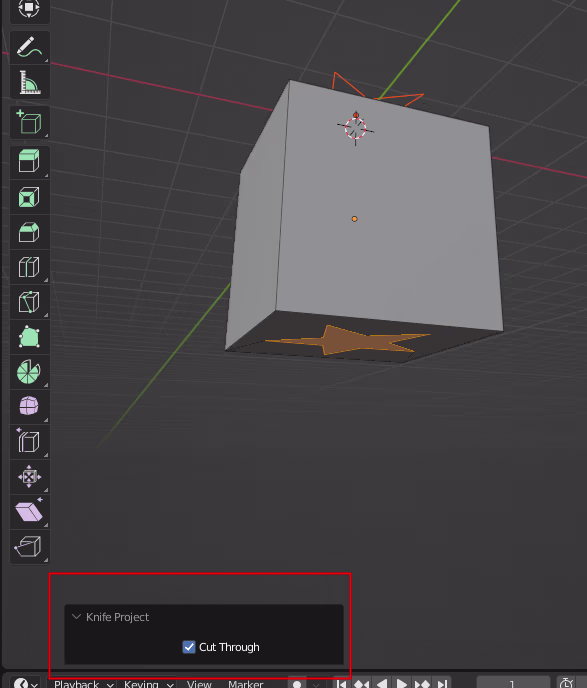The height and width of the screenshot is (688, 587).
Task: Jump to the end frame
Action: pos(442,684)
